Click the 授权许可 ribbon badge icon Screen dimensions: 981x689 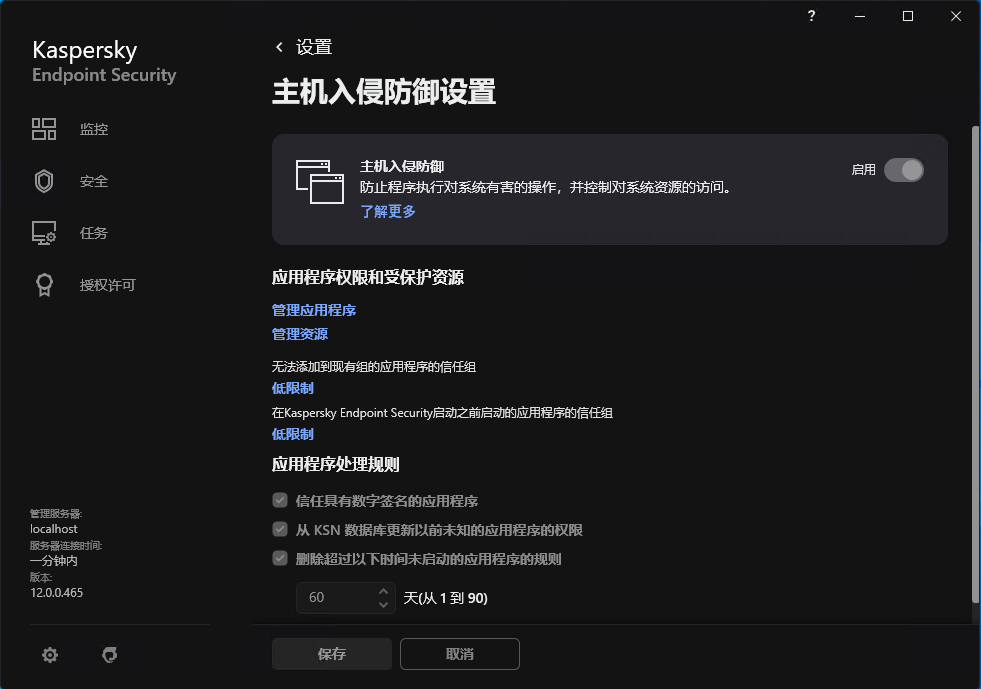[x=44, y=285]
